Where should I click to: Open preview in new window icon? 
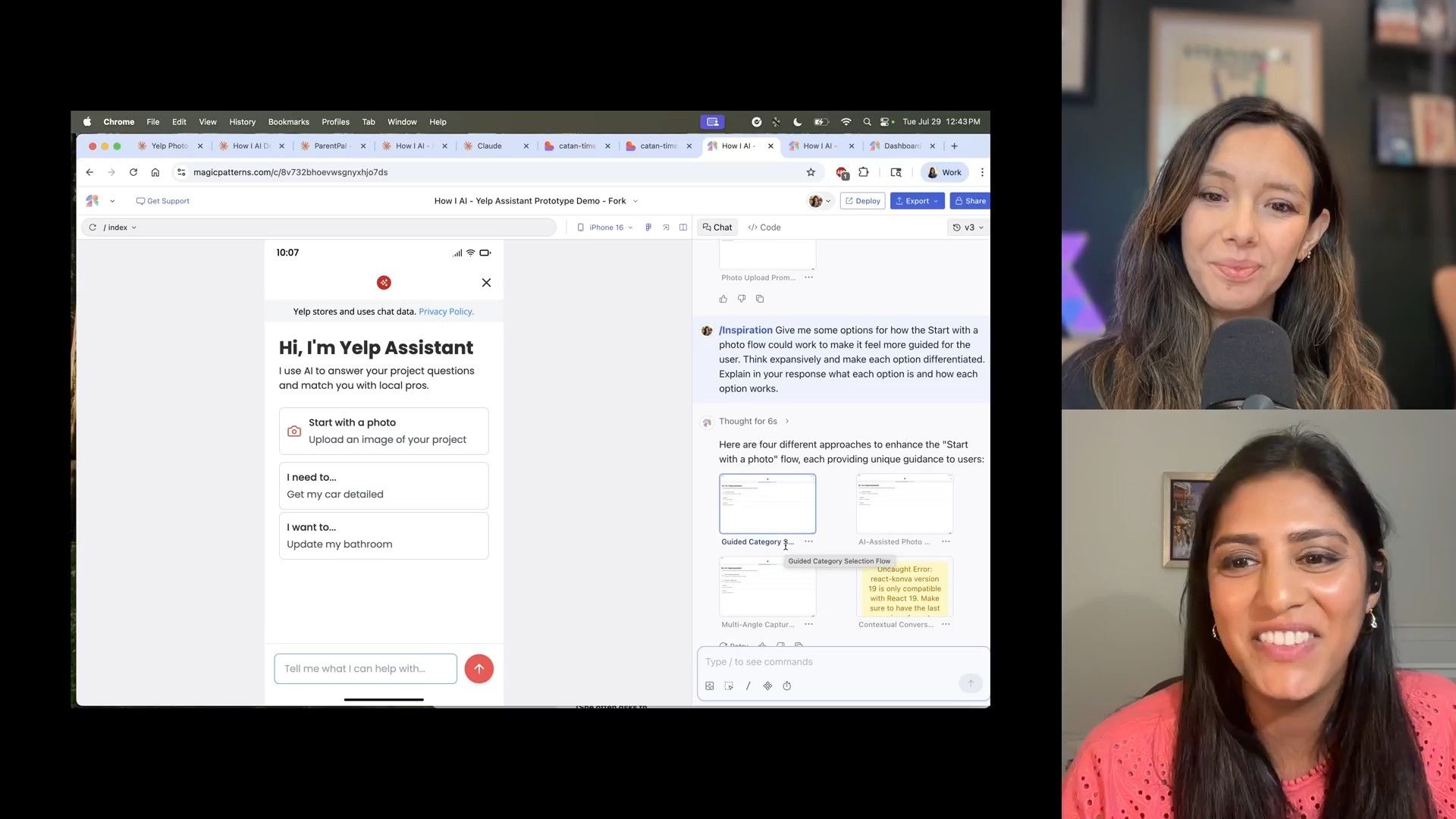[666, 227]
